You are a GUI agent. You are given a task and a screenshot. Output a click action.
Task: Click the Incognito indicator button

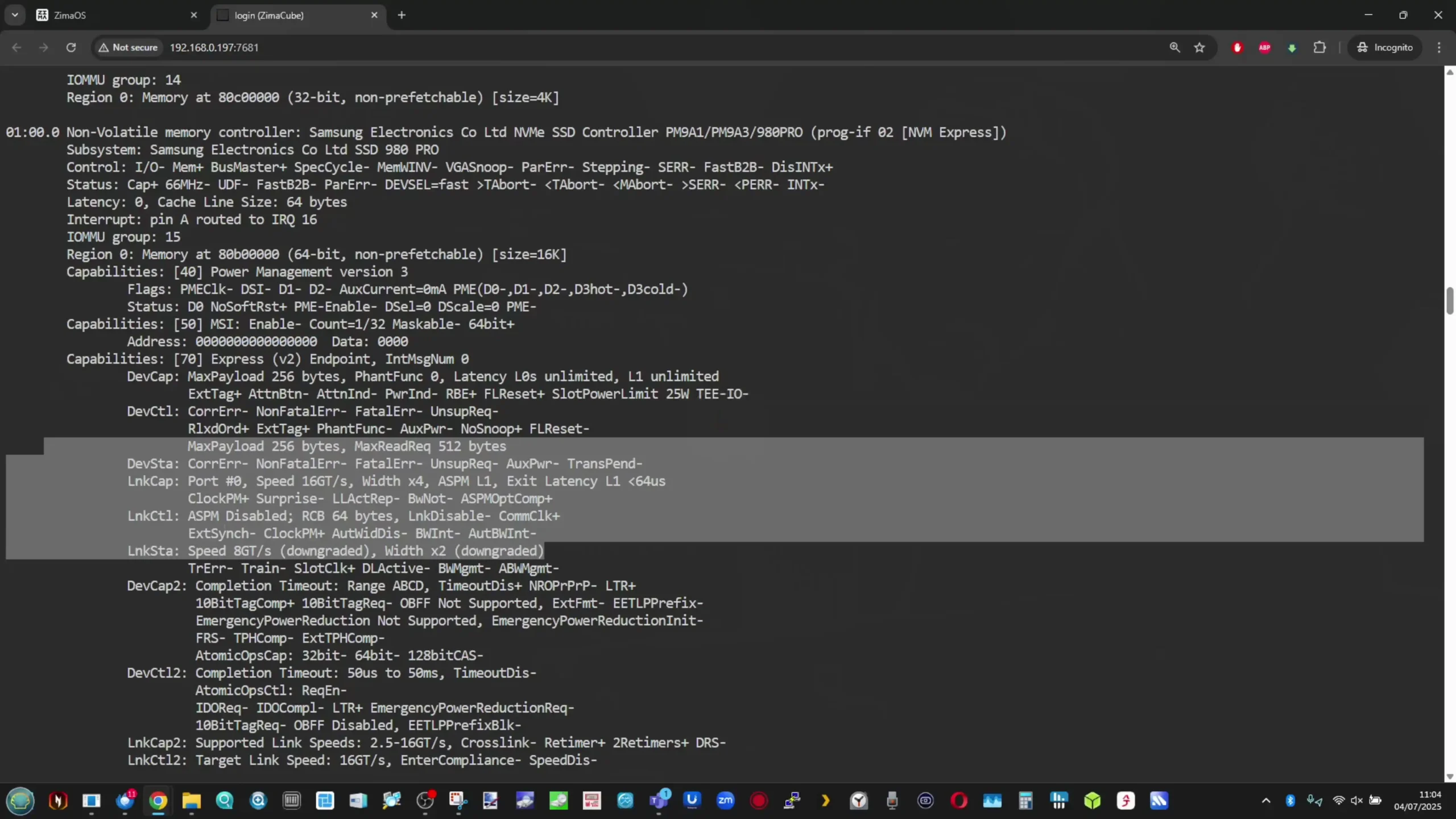(1384, 47)
